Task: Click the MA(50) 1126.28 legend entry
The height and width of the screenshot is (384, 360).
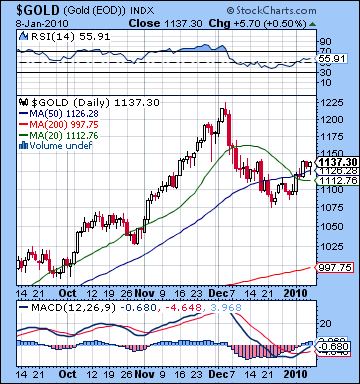Action: (64, 114)
